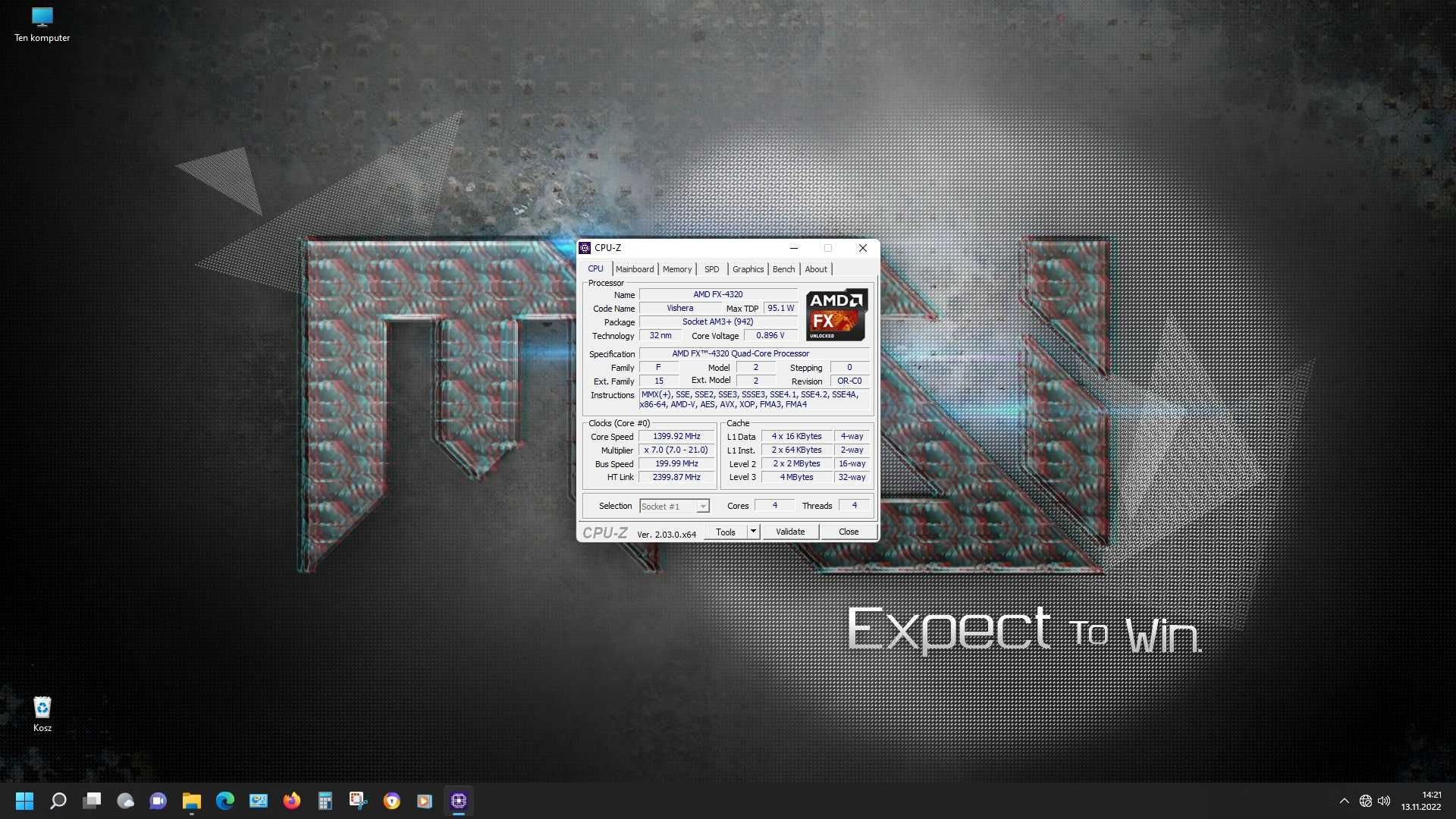Click the Code Name value Vishera
The image size is (1456, 819).
(680, 309)
